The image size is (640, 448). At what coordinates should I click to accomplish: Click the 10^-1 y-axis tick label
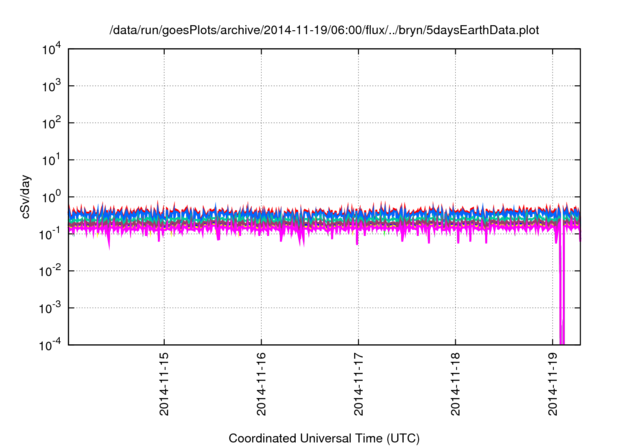[49, 234]
